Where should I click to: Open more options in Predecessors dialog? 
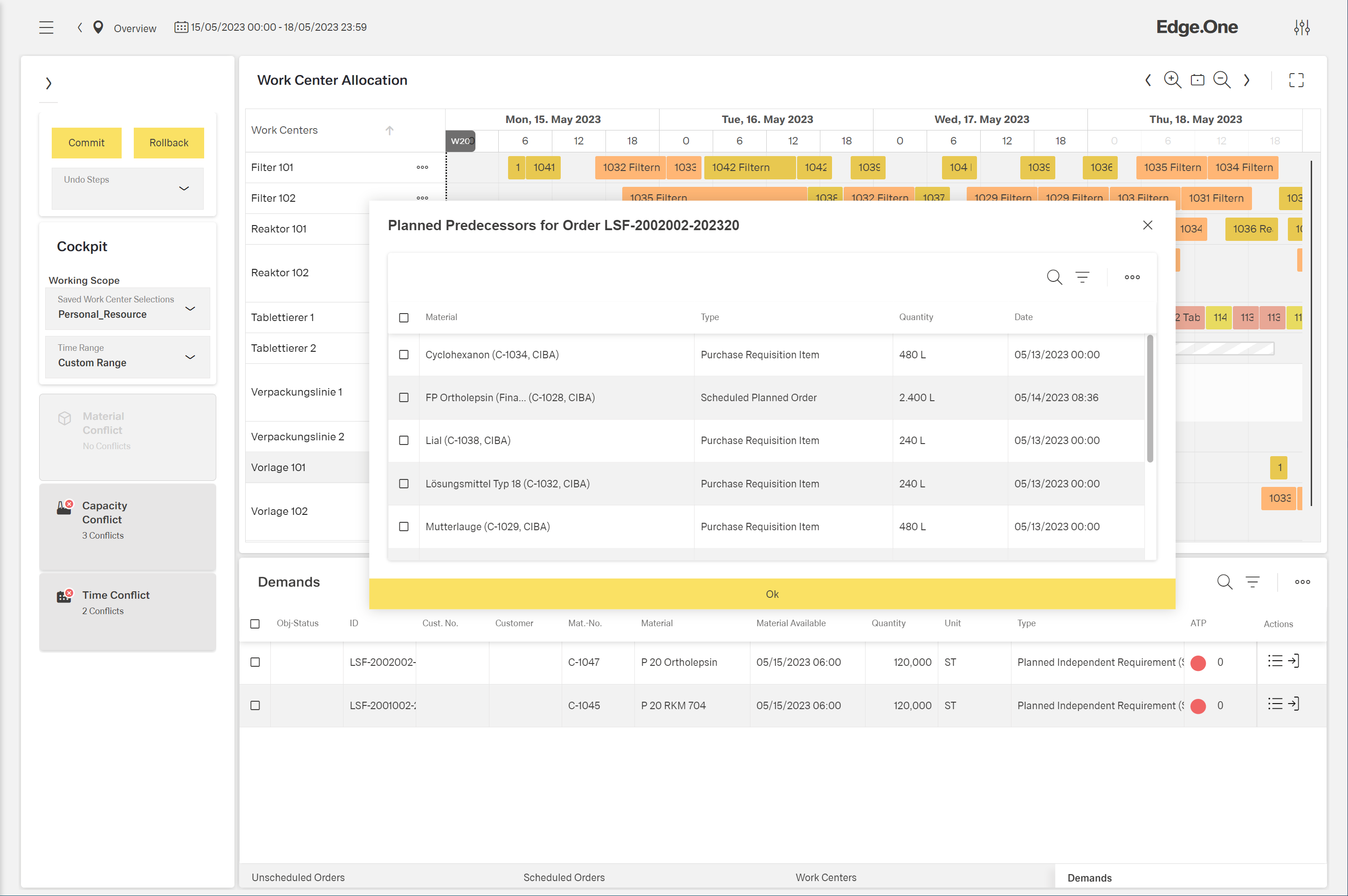pyautogui.click(x=1132, y=277)
